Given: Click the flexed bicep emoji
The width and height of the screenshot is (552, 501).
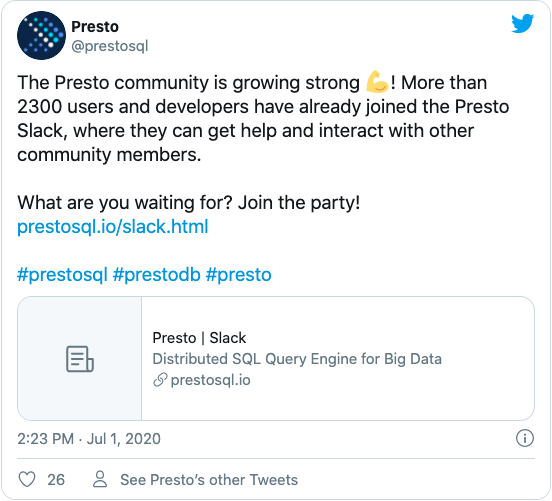Looking at the screenshot, I should [x=377, y=82].
